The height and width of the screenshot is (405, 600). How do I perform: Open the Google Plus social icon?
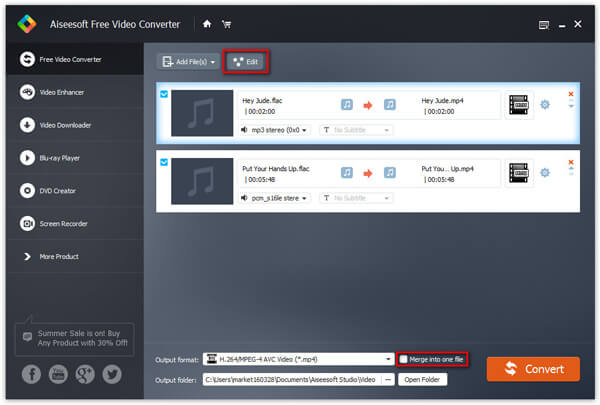85,374
